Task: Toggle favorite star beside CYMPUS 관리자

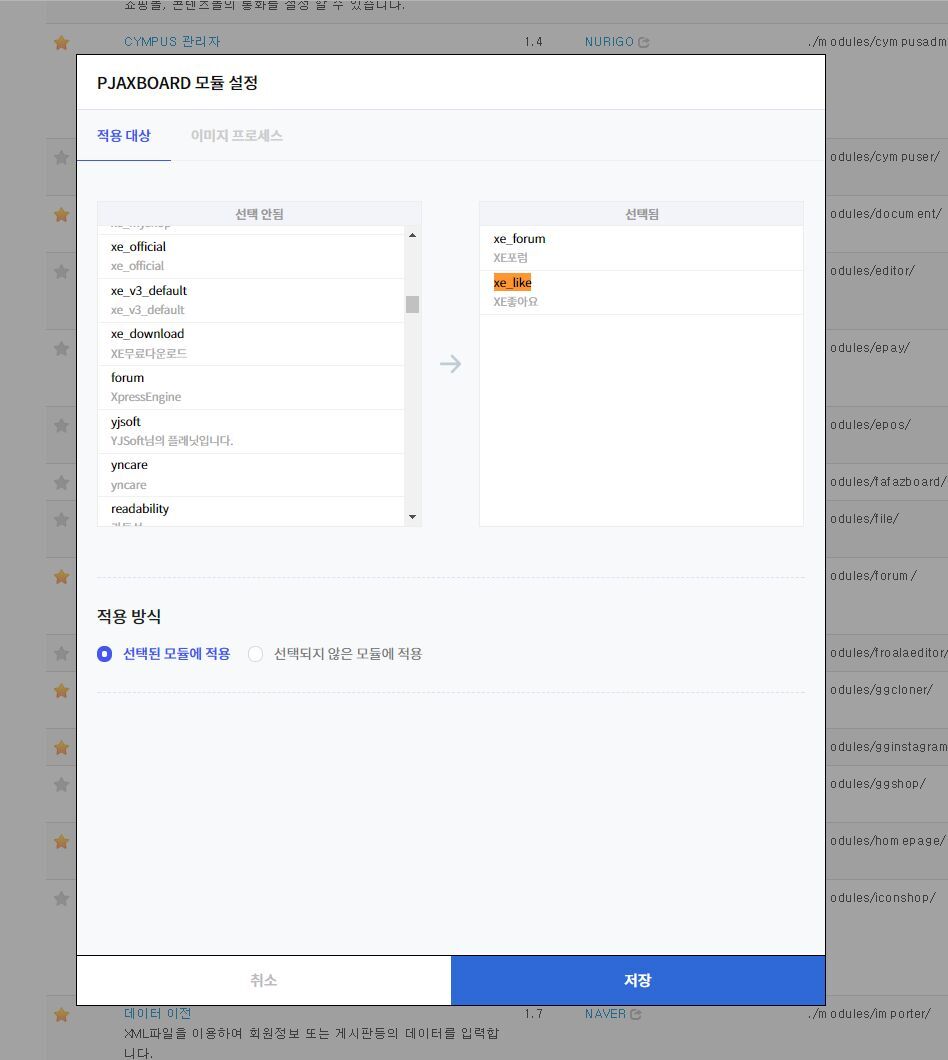Action: [x=62, y=43]
